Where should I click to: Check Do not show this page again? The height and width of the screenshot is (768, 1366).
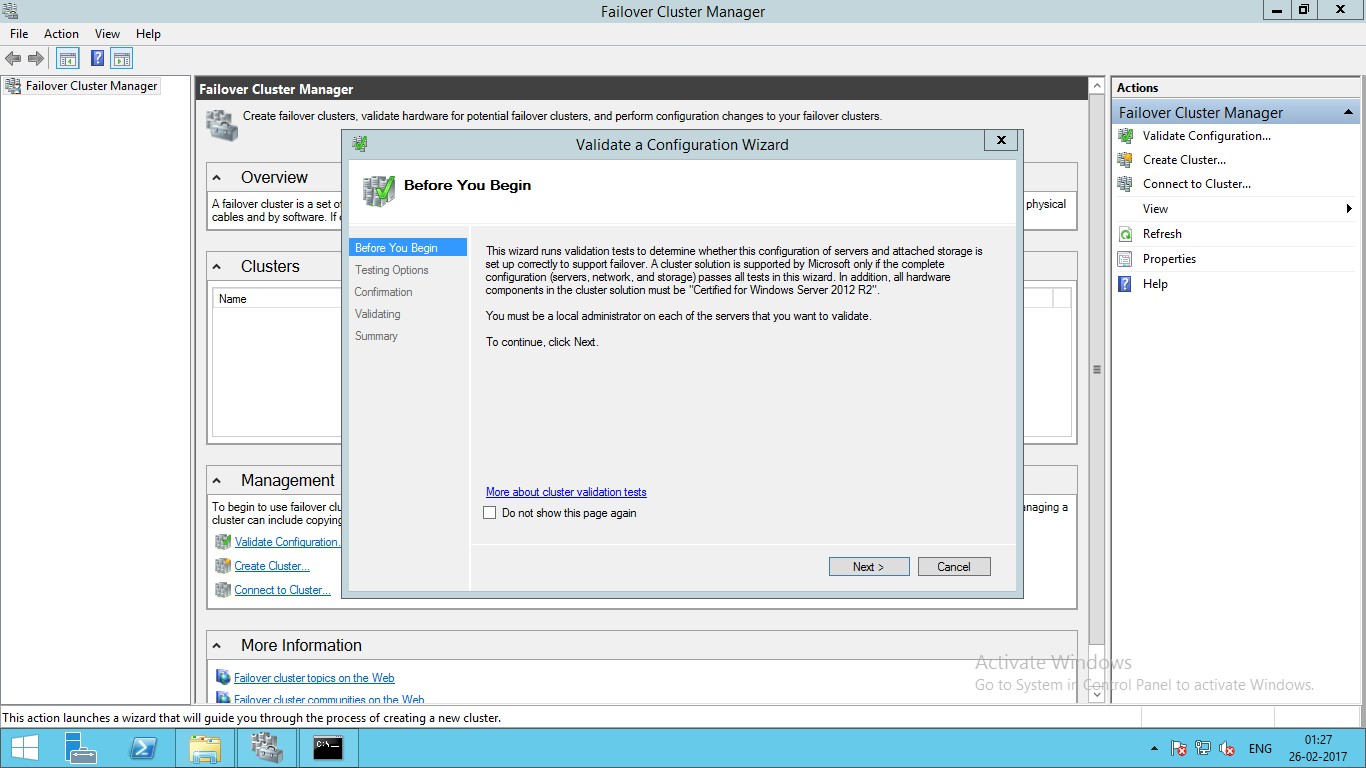click(490, 513)
